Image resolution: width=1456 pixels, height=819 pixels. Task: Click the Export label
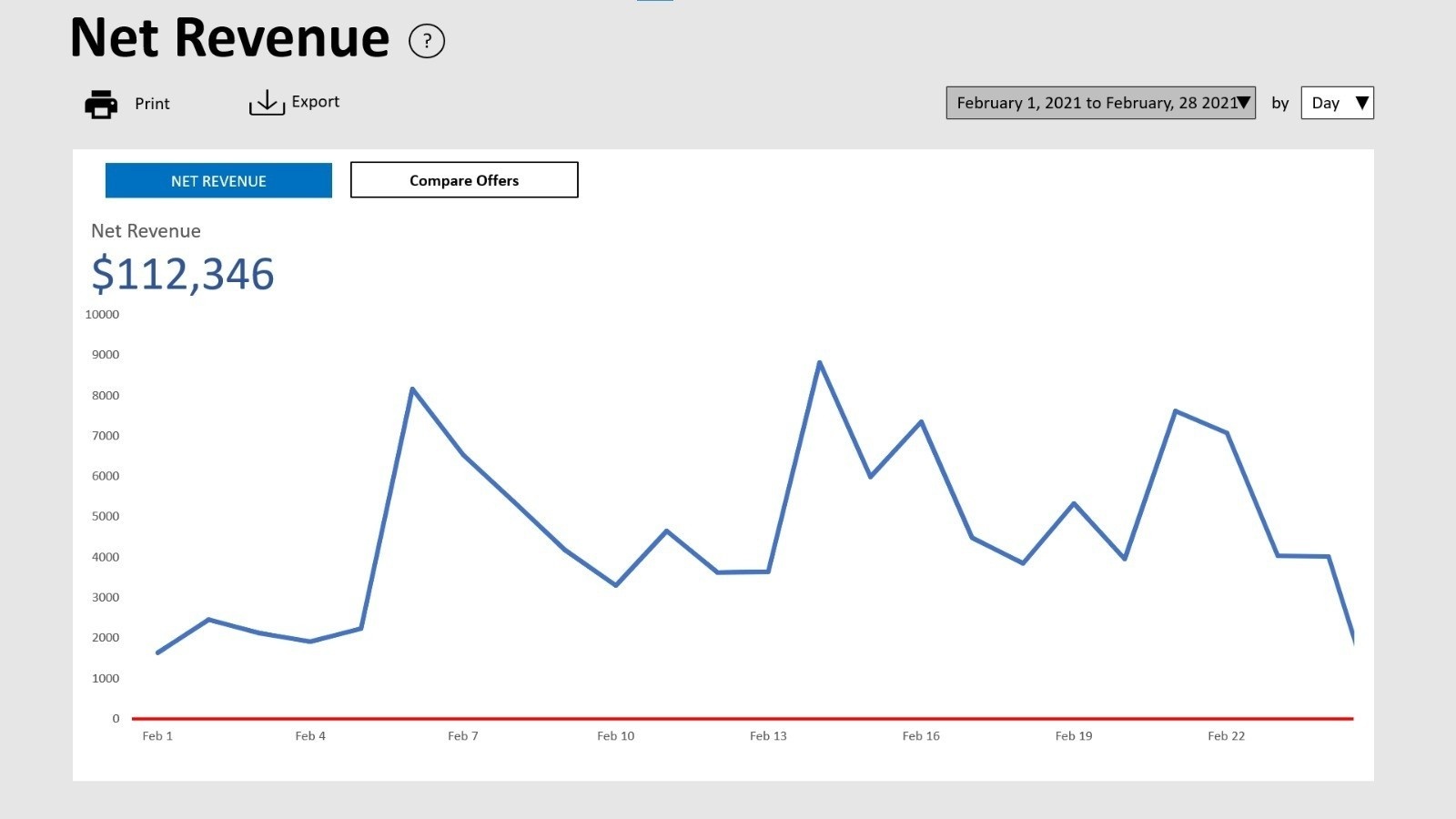pos(315,102)
